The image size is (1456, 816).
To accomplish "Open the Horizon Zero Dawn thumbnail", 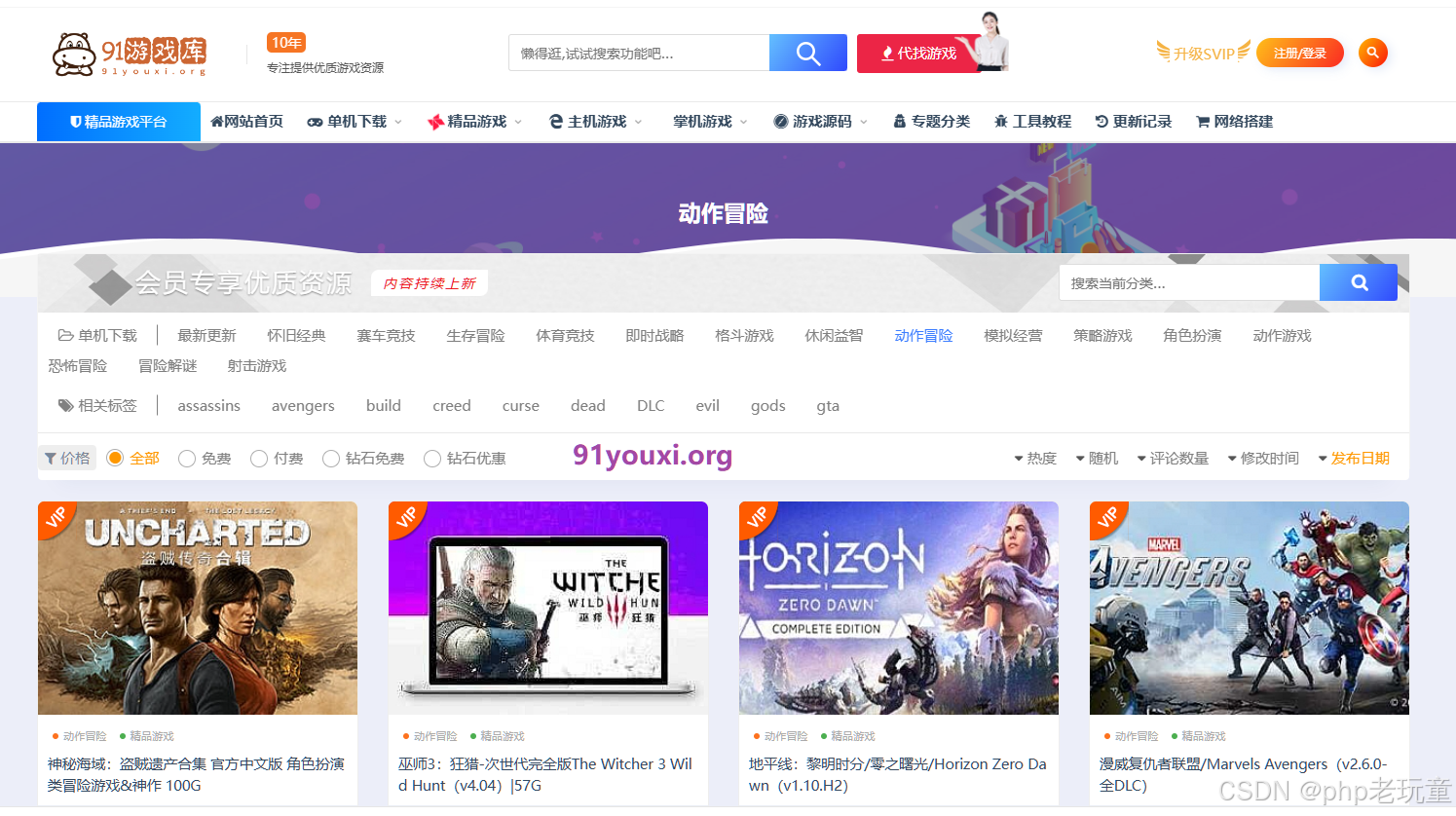I will click(899, 608).
